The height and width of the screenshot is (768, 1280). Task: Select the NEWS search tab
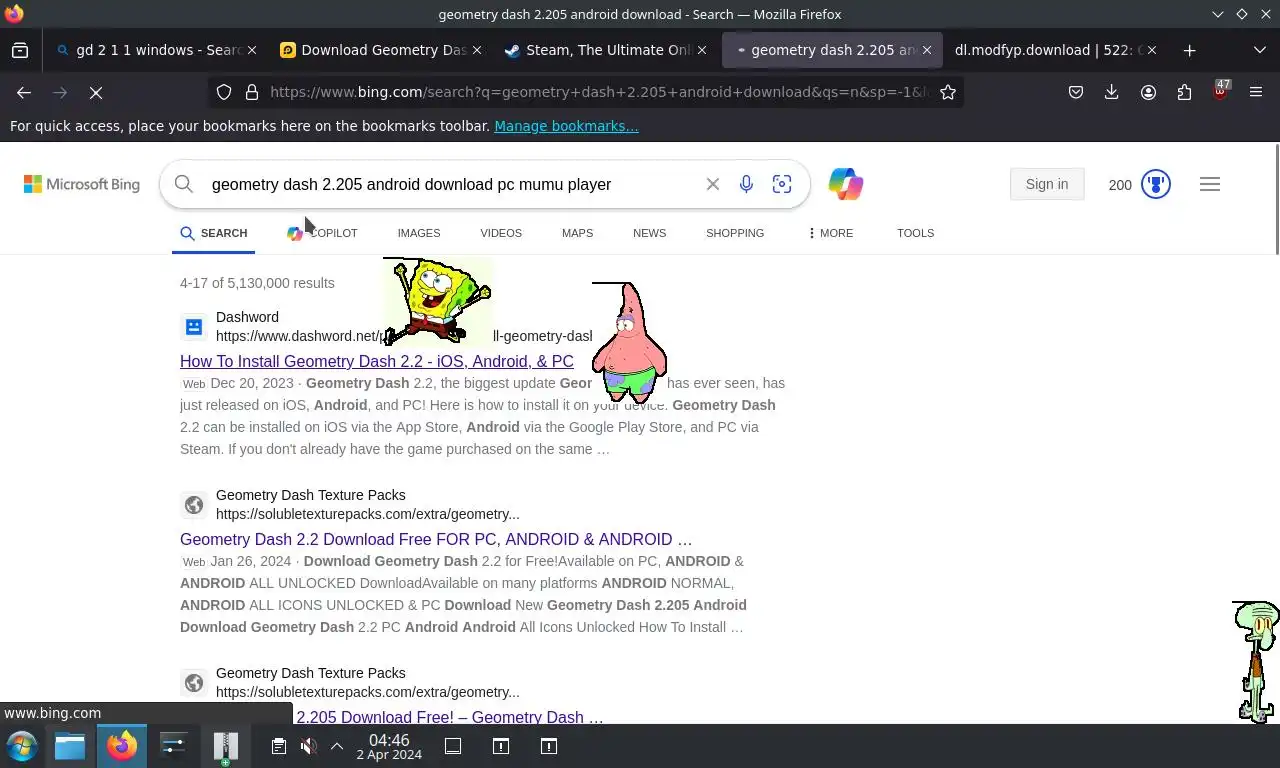tap(649, 233)
